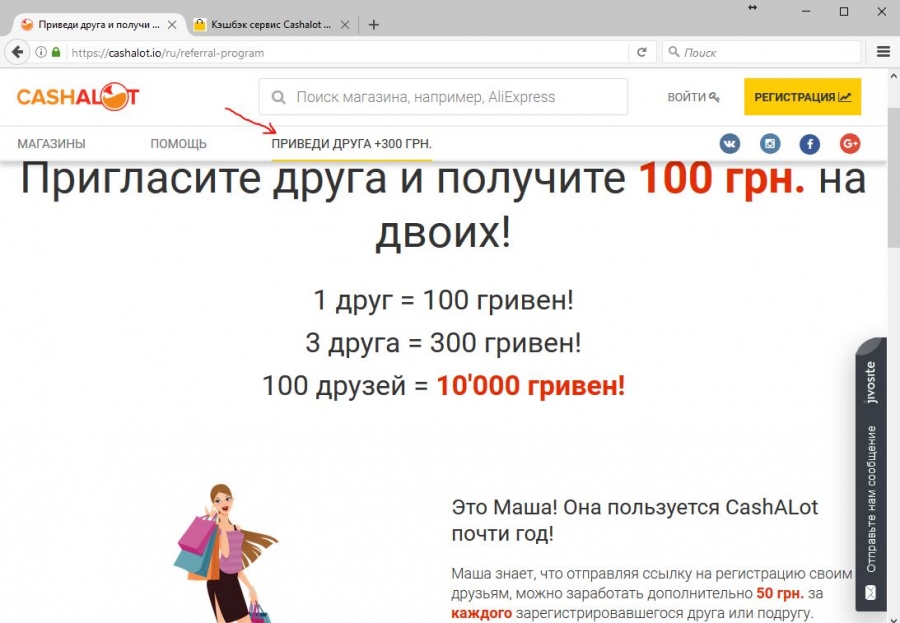The width and height of the screenshot is (900, 623).
Task: Click the text '3 друга = 300 гривен!'
Action: pos(444,343)
